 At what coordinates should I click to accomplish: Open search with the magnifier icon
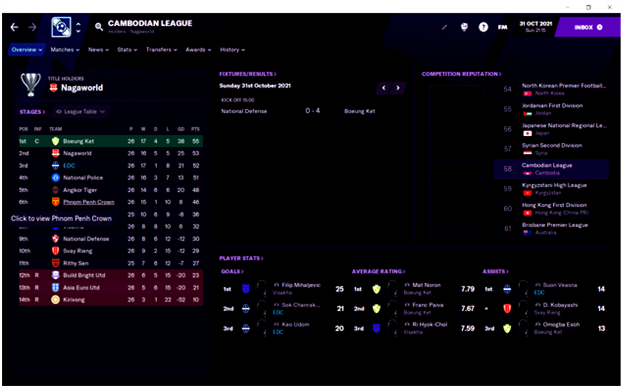[99, 27]
